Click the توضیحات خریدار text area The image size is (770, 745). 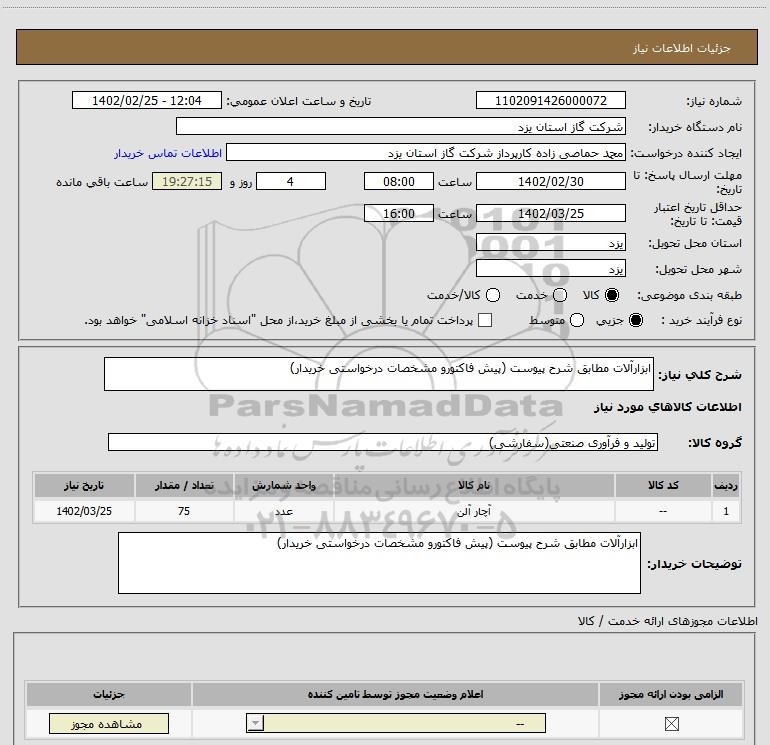[x=379, y=563]
